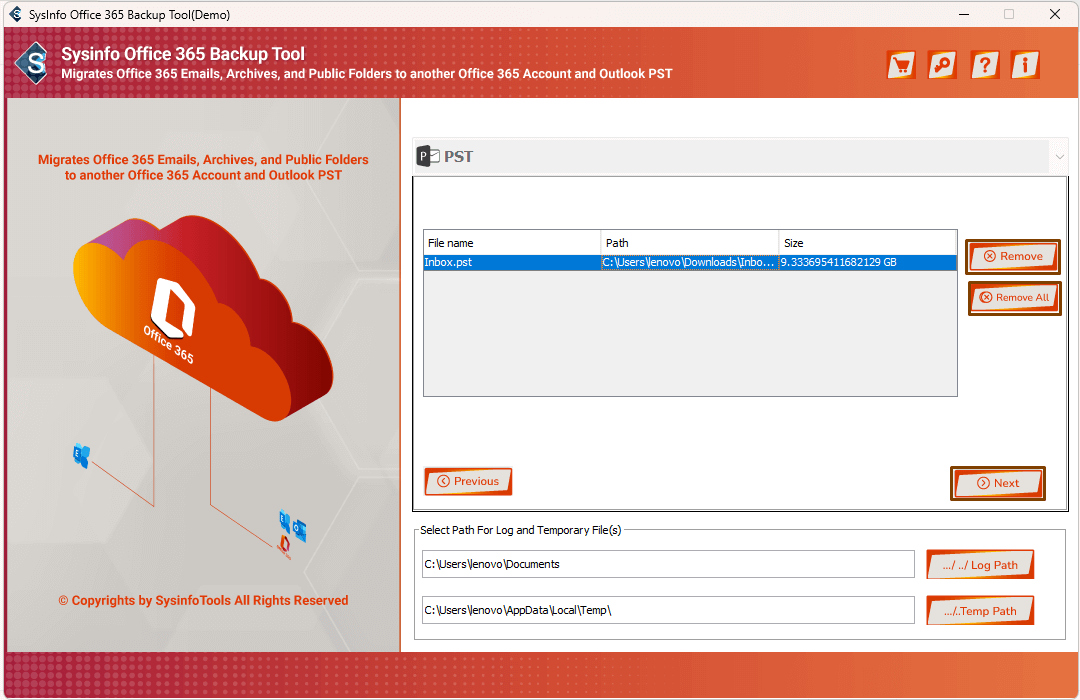Proceed with the Next button

tap(997, 483)
